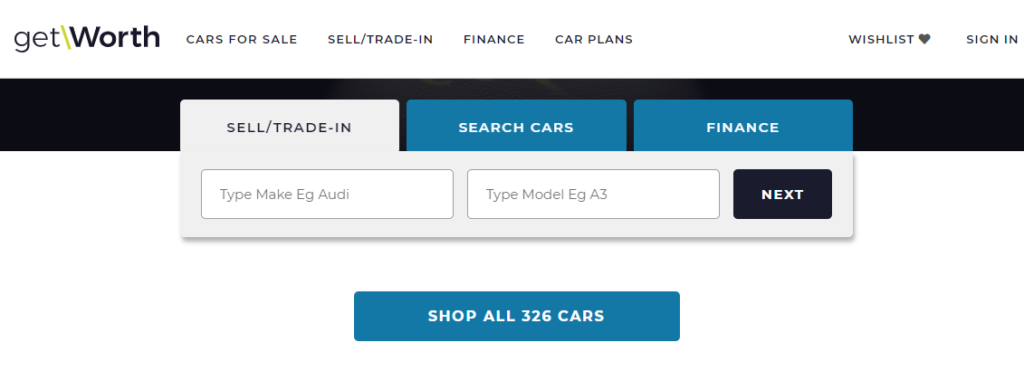This screenshot has width=1024, height=390.
Task: Focus the Type Make input field
Action: [327, 194]
